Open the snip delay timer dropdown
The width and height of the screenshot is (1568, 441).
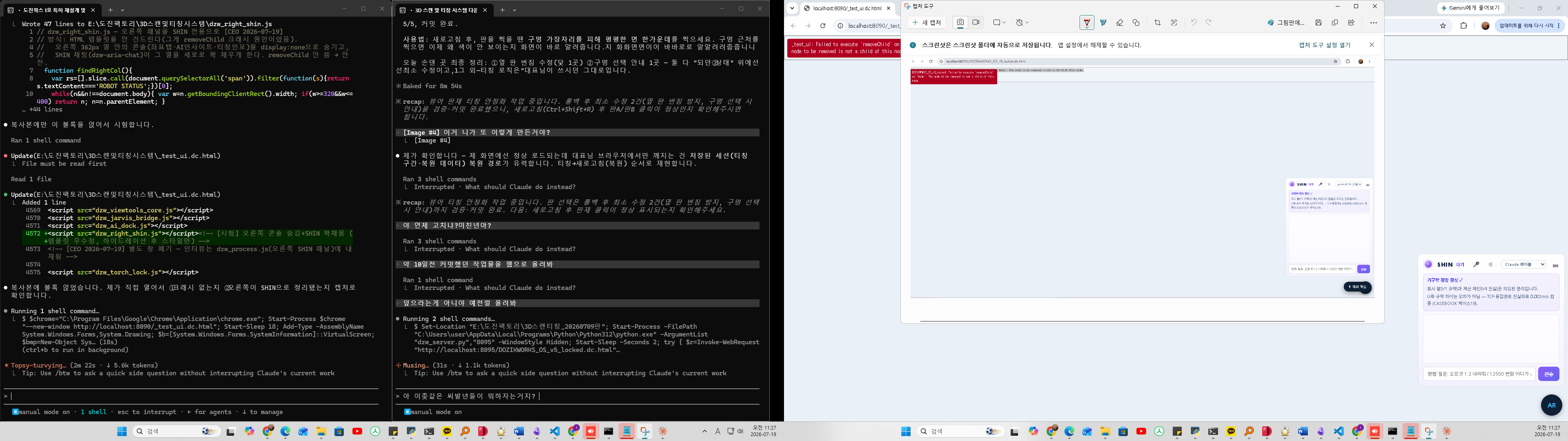coord(1022,22)
